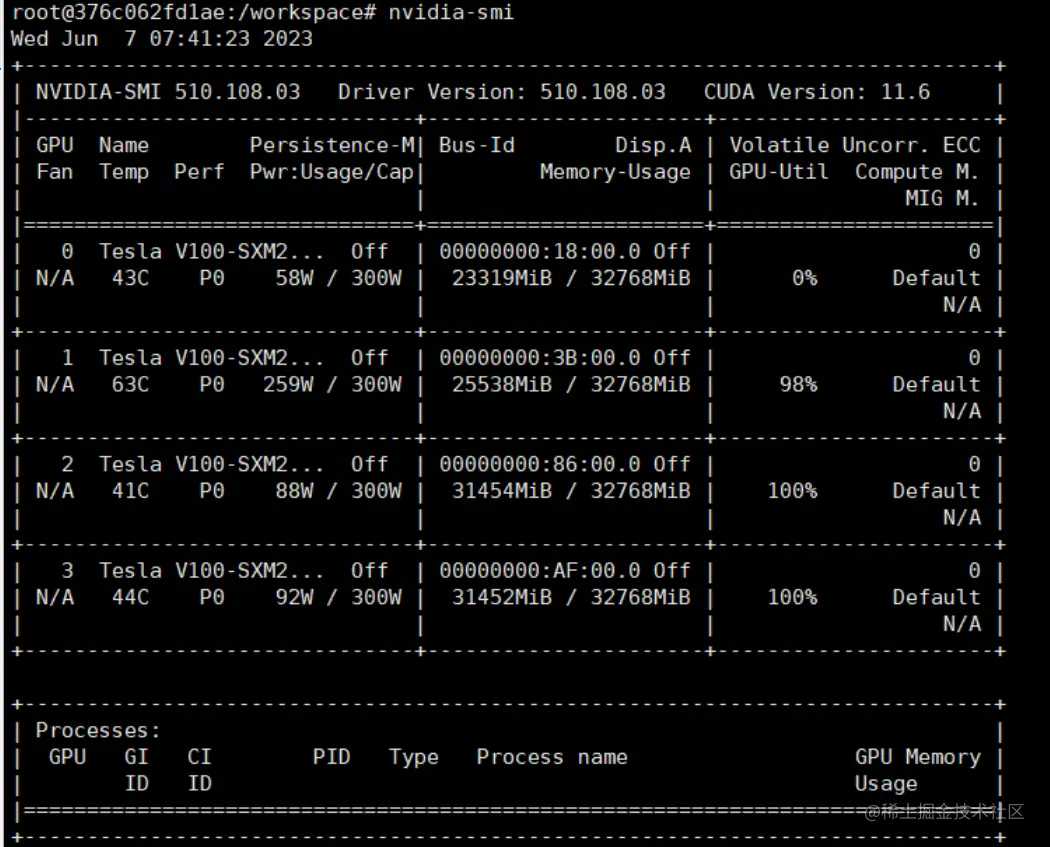Click temperature 63C for GPU 1
Viewport: 1050px width, 847px height.
130,384
